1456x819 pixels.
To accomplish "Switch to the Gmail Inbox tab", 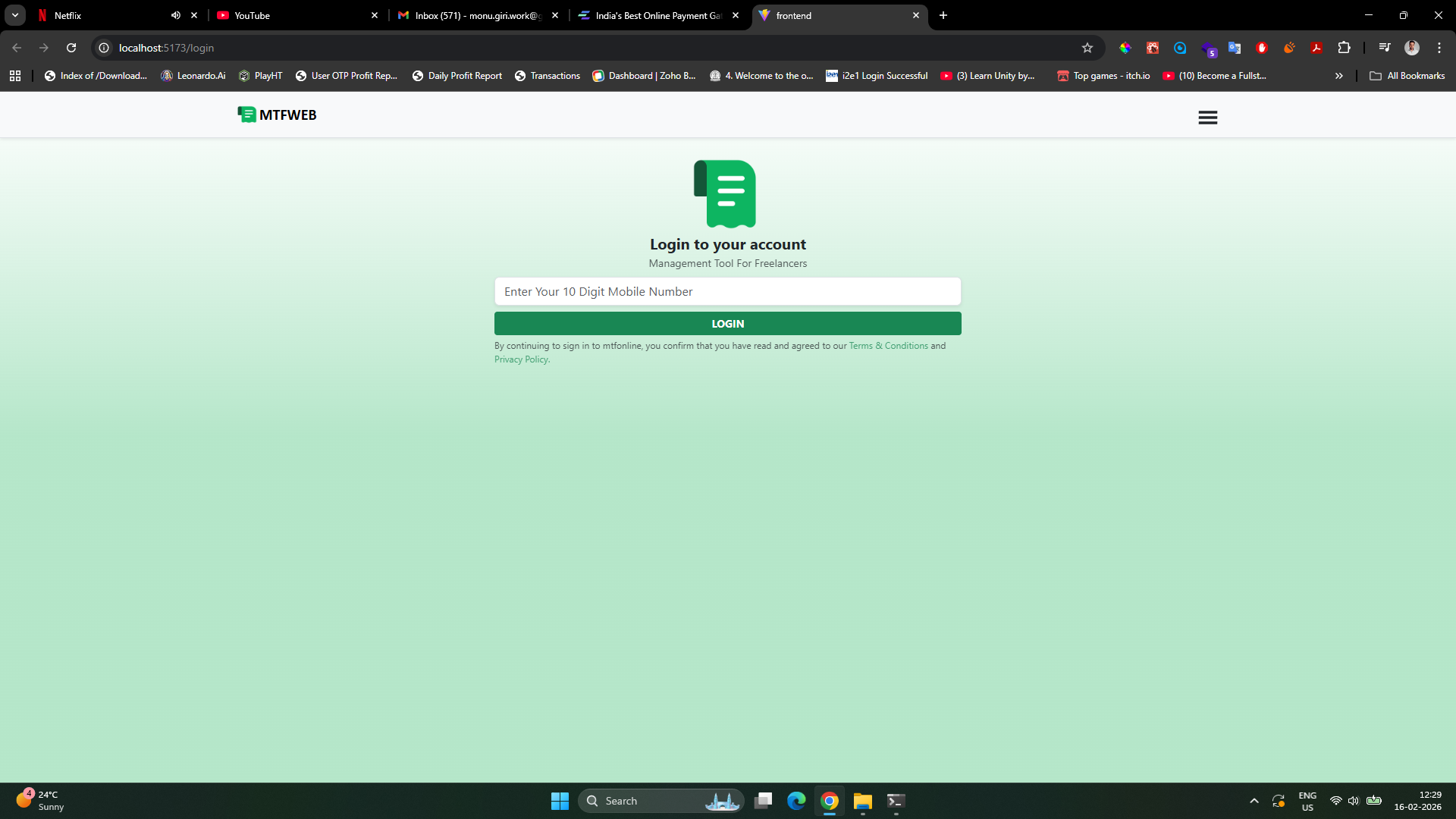I will point(474,15).
